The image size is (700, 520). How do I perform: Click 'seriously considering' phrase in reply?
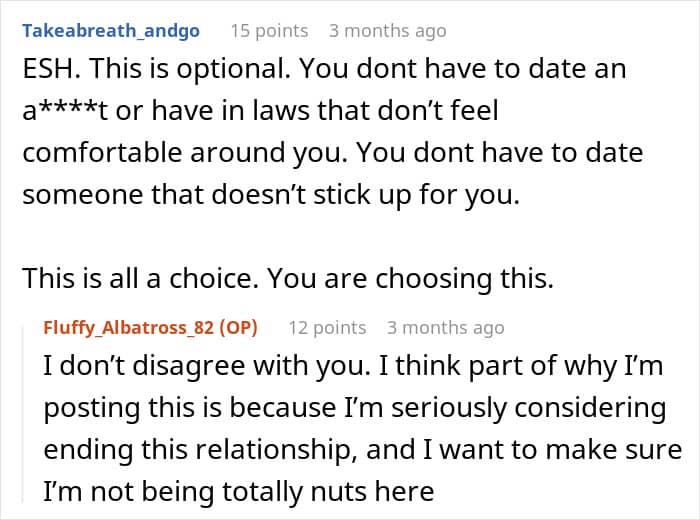[x=529, y=408]
